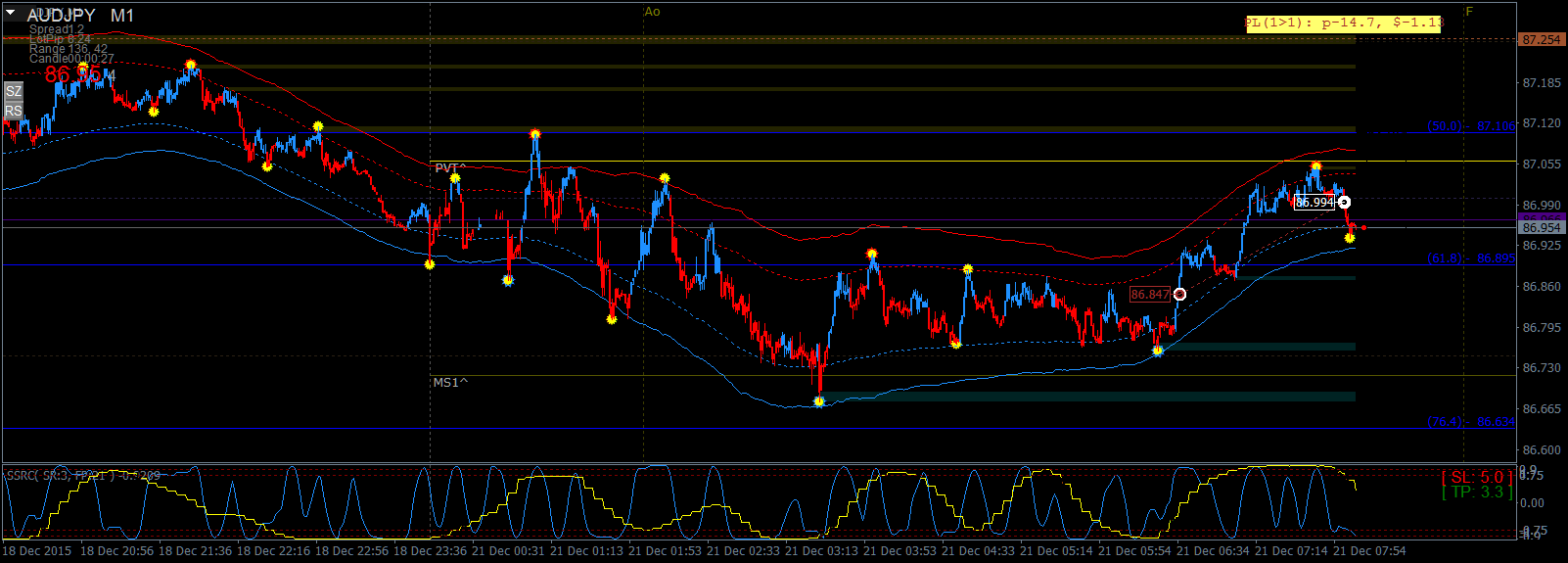Click the 21 Dec 00:31 time label
This screenshot has width=1568, height=563.
(508, 551)
